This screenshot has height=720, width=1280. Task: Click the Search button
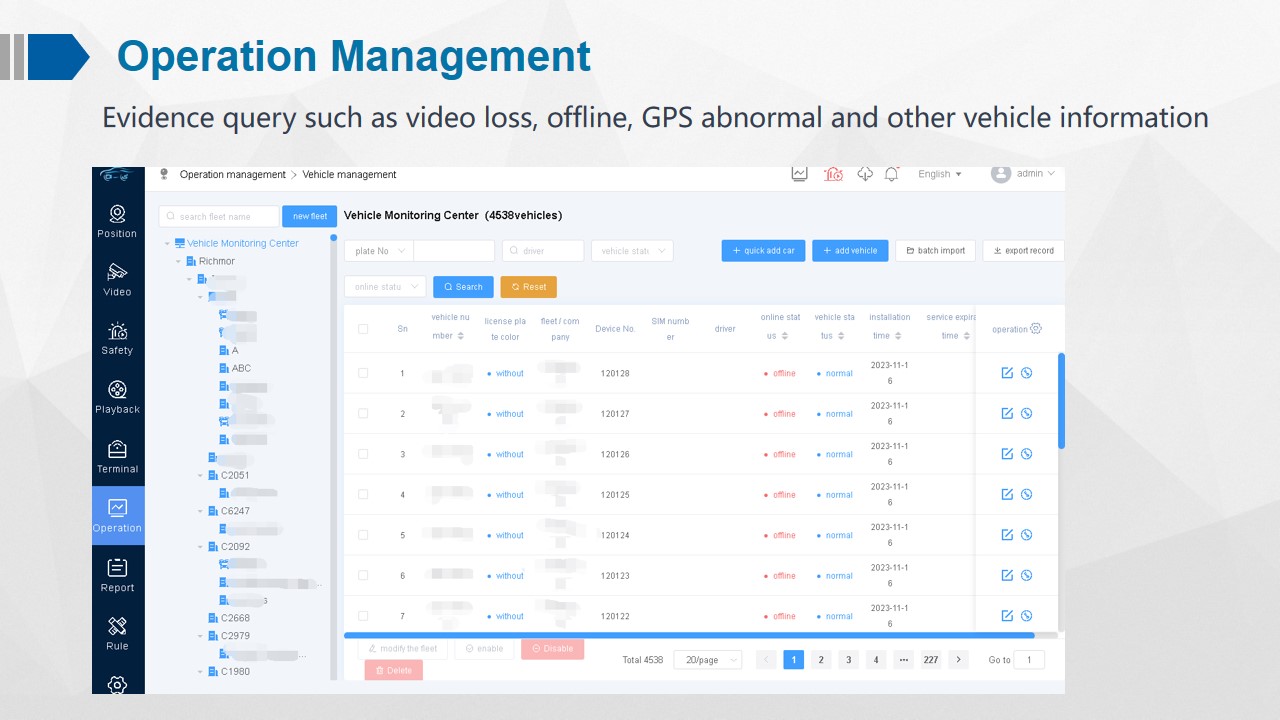coord(463,287)
